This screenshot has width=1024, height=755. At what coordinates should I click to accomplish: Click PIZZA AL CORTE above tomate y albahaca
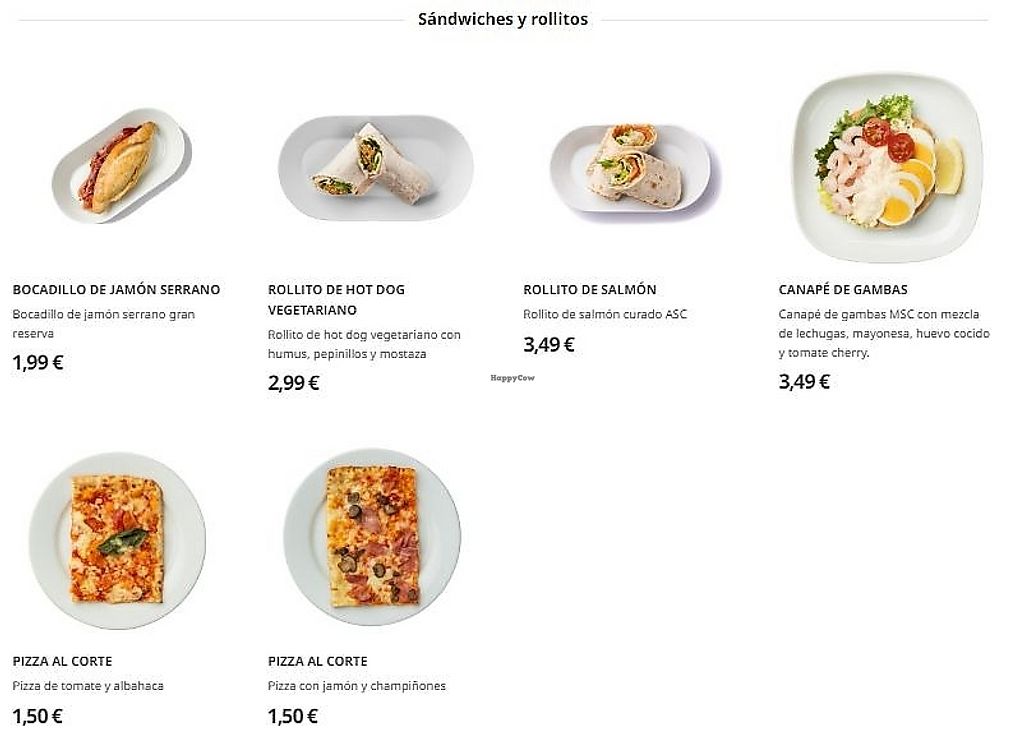click(62, 662)
